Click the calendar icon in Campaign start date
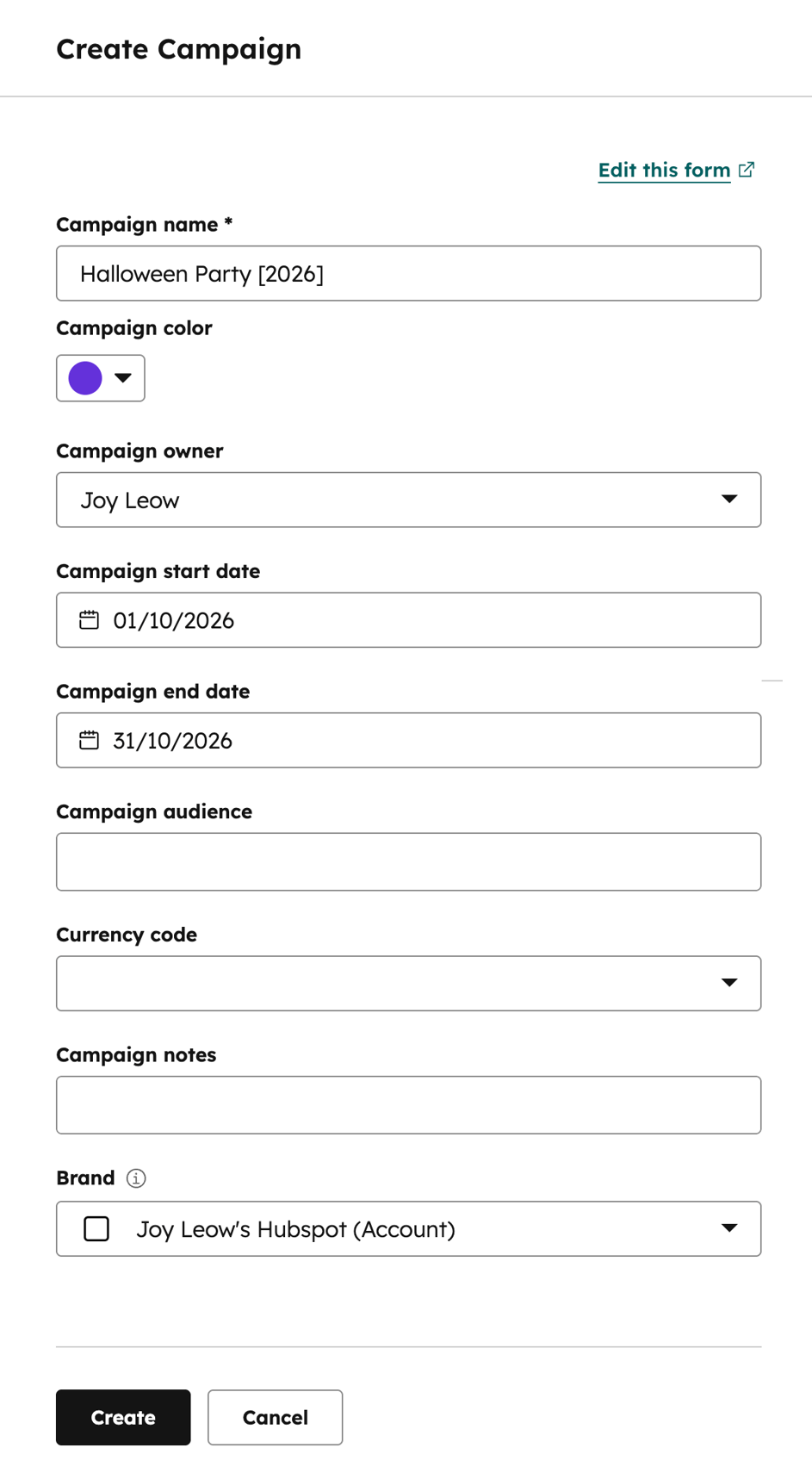 tap(89, 620)
